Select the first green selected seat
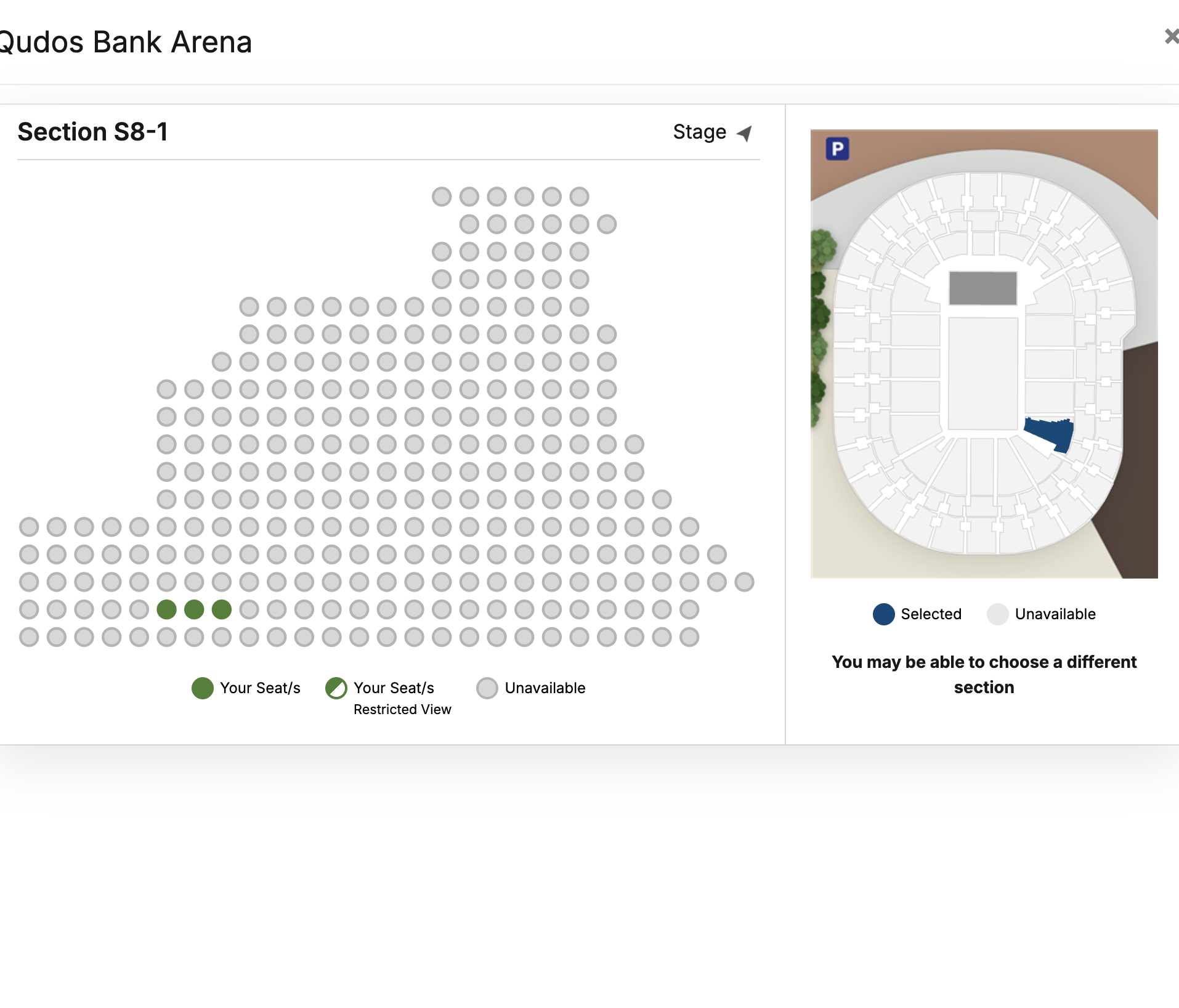The image size is (1179, 1008). pos(166,609)
